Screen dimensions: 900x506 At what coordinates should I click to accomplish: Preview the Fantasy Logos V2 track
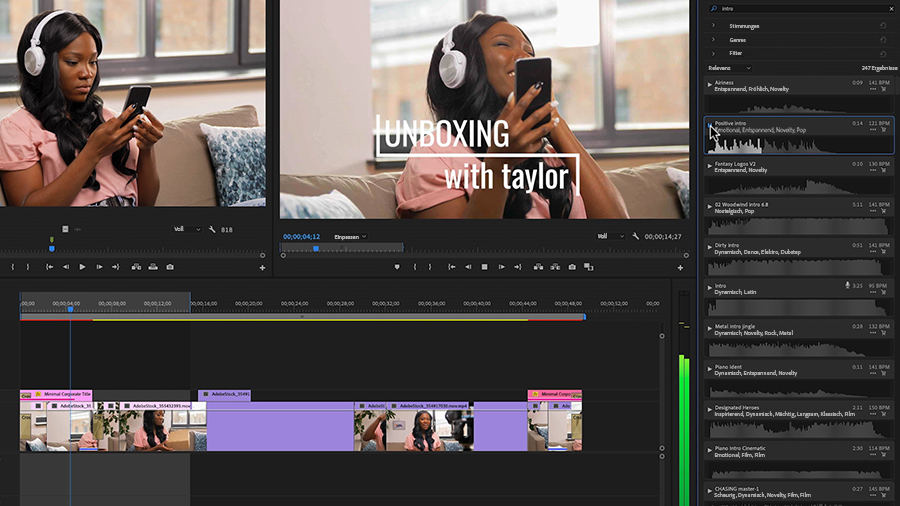click(709, 166)
